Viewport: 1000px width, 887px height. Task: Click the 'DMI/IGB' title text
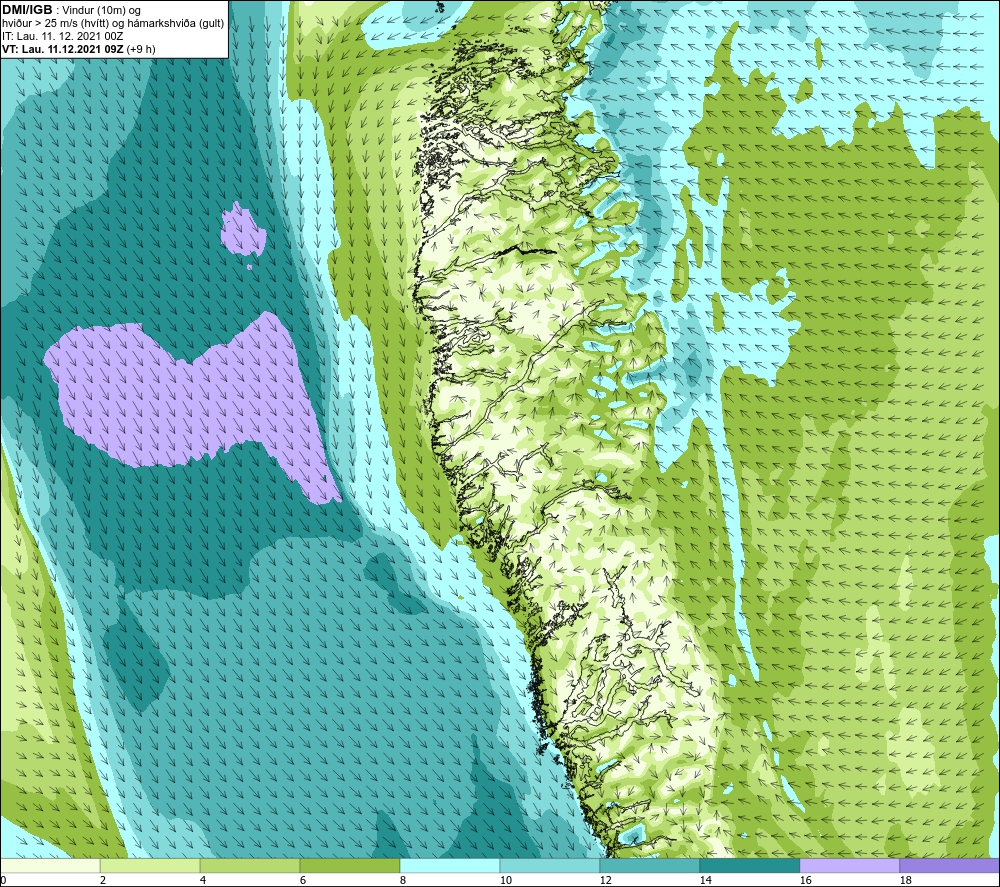click(27, 10)
